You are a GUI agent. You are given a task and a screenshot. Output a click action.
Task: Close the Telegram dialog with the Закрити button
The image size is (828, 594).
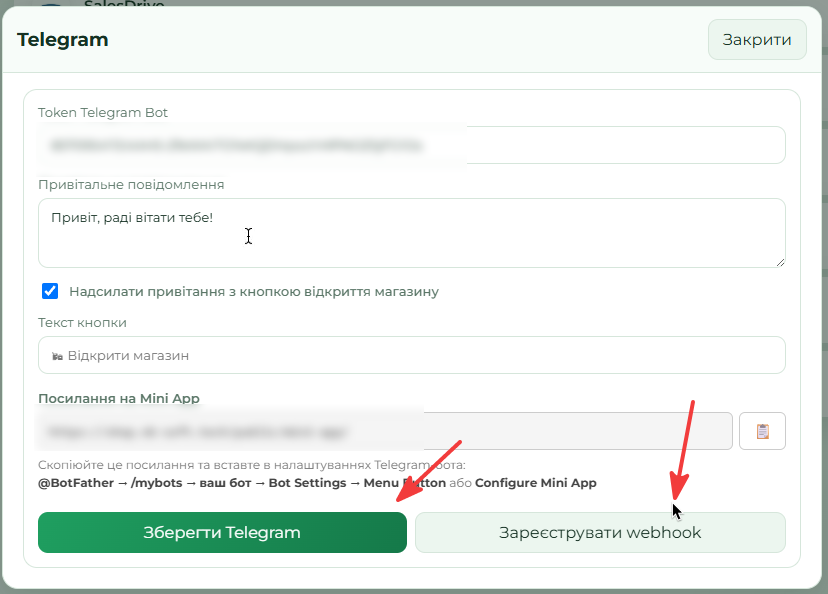(757, 40)
